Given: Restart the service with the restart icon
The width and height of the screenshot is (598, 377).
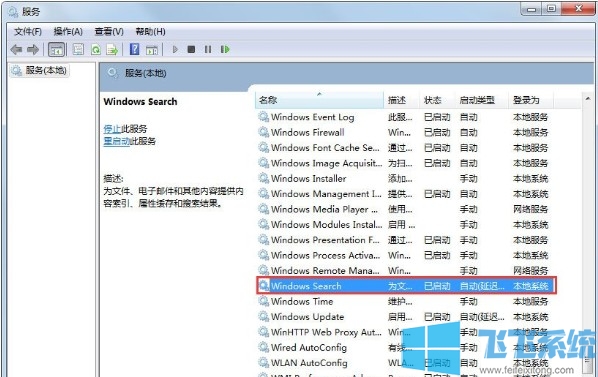Looking at the screenshot, I should 225,50.
